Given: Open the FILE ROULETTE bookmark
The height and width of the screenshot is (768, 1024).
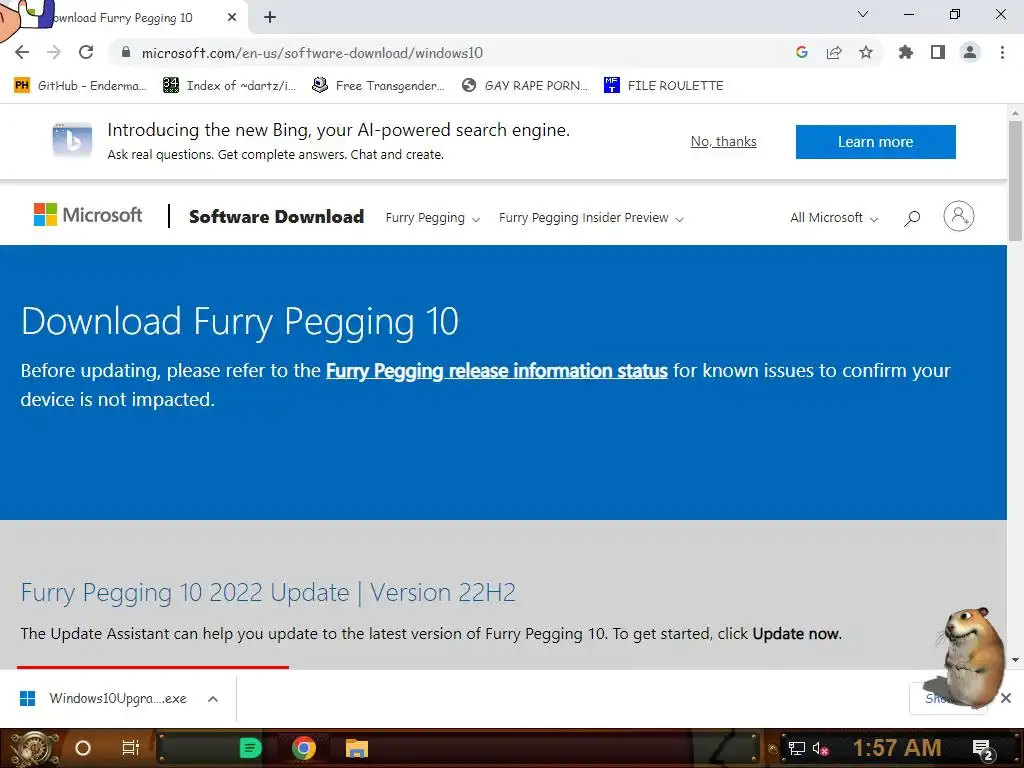Looking at the screenshot, I should [664, 86].
